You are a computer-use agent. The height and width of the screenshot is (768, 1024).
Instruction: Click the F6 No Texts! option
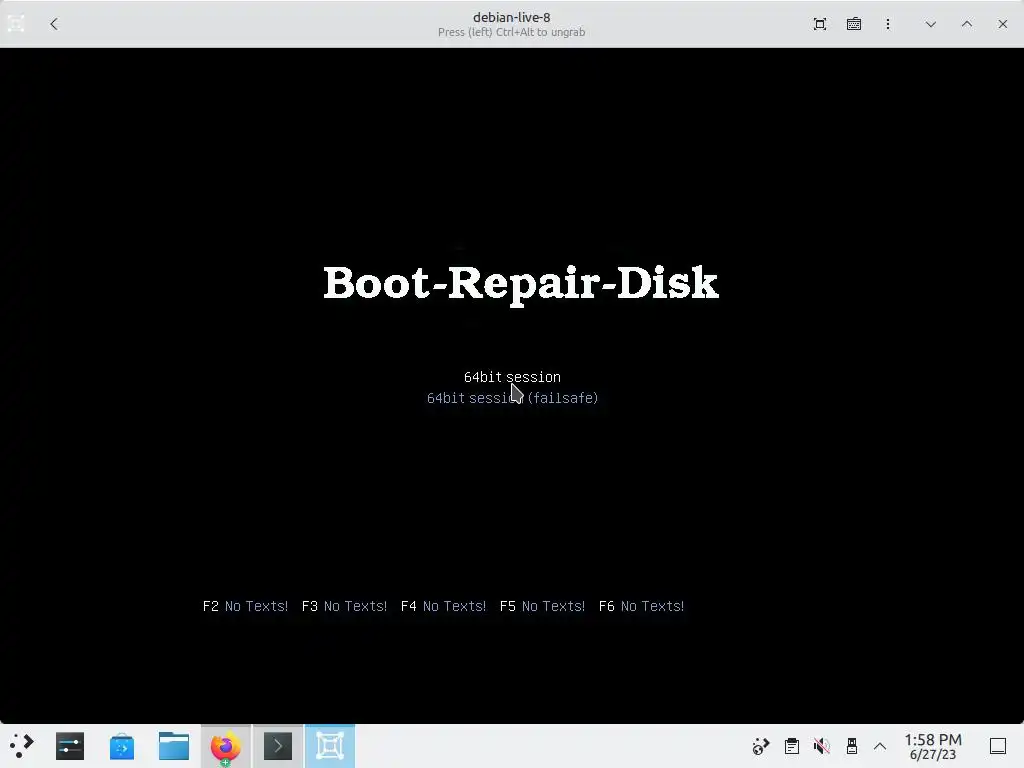[641, 606]
